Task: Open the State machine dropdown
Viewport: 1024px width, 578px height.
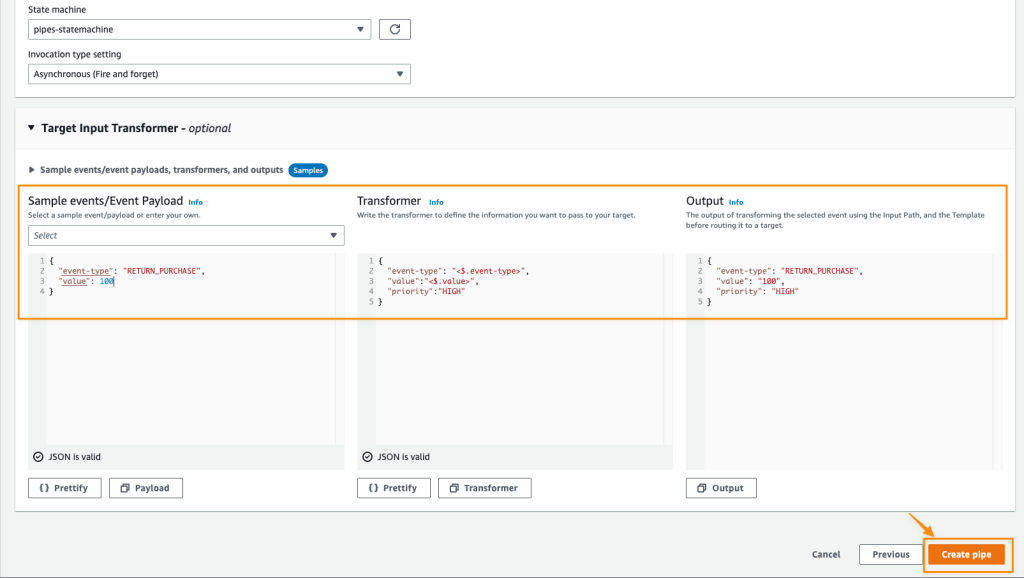Action: (x=199, y=29)
